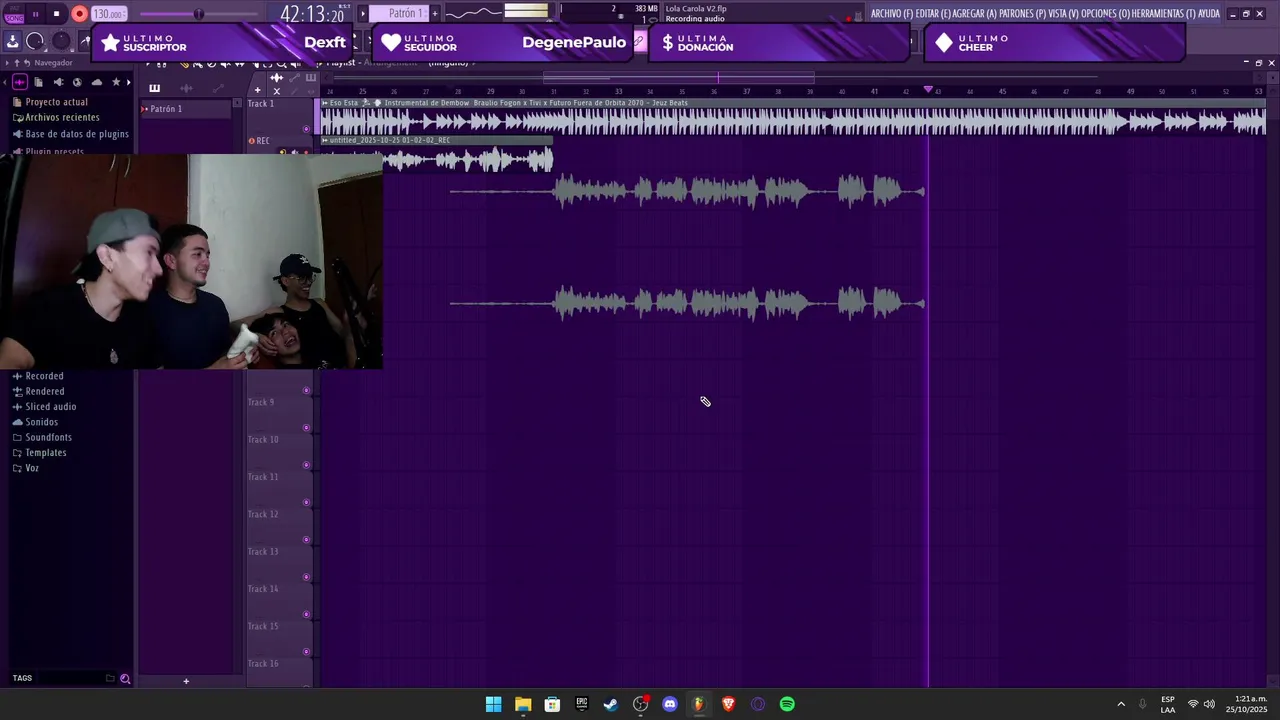The height and width of the screenshot is (720, 1280).
Task: Expand the Sliced audio folder
Action: coord(50,407)
